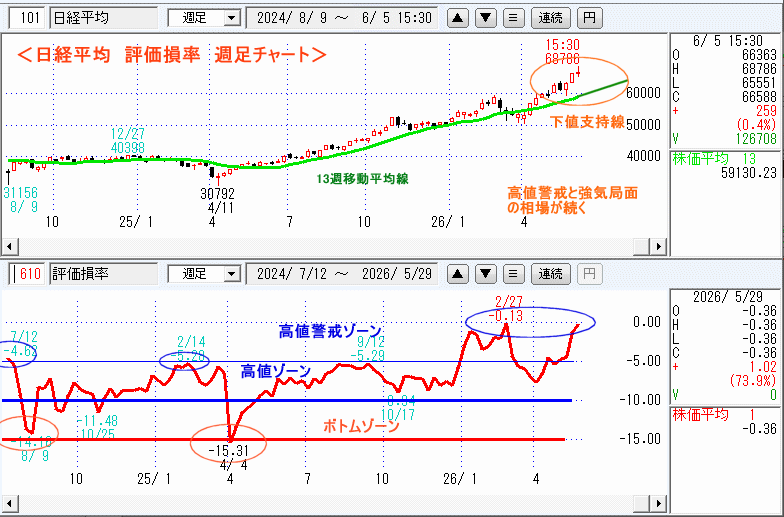Click the date range field 2024/8/9 ～ 6/5 15:30
The height and width of the screenshot is (517, 784).
coord(342,18)
